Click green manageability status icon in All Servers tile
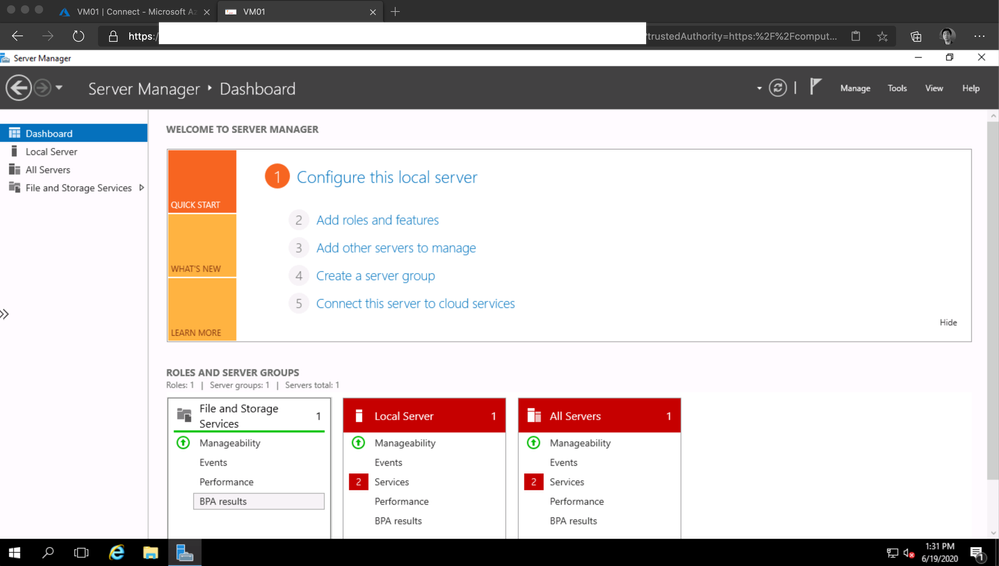Viewport: 999px width, 566px height. pyautogui.click(x=533, y=442)
